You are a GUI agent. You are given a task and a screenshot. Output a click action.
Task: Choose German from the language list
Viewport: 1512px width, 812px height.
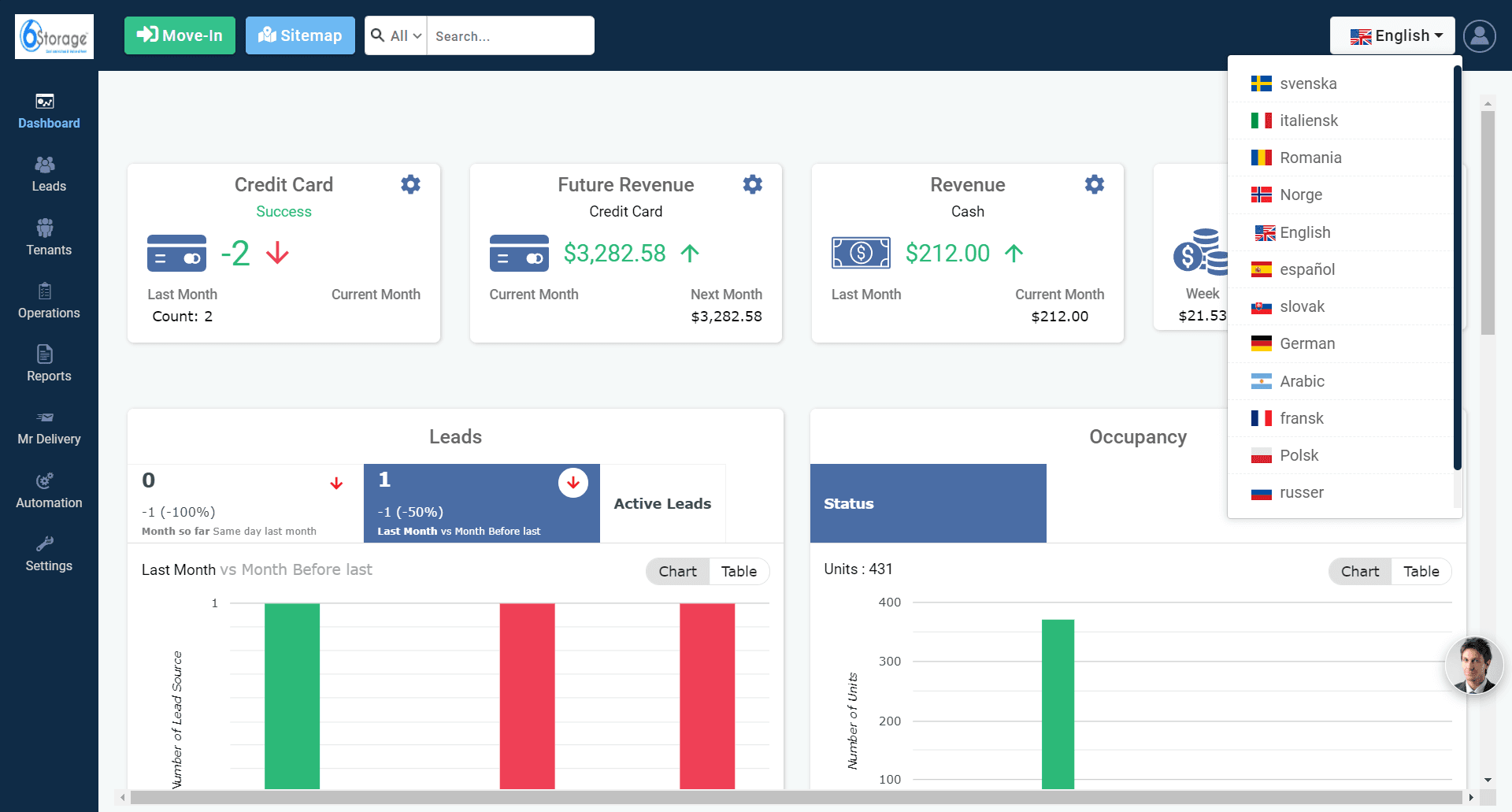1307,344
